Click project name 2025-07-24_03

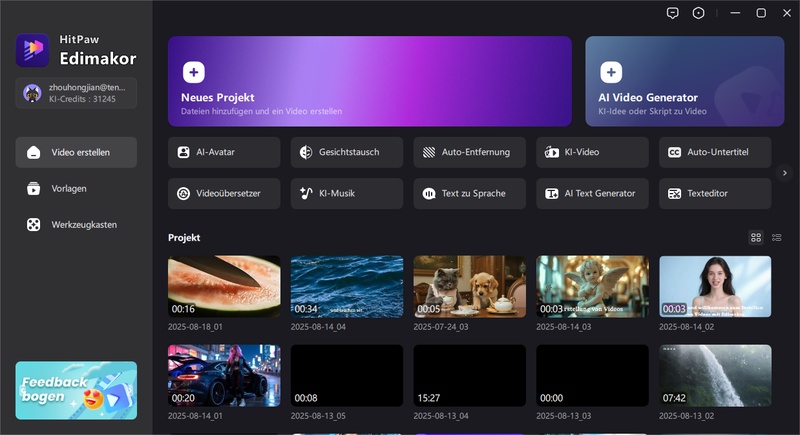(x=441, y=327)
